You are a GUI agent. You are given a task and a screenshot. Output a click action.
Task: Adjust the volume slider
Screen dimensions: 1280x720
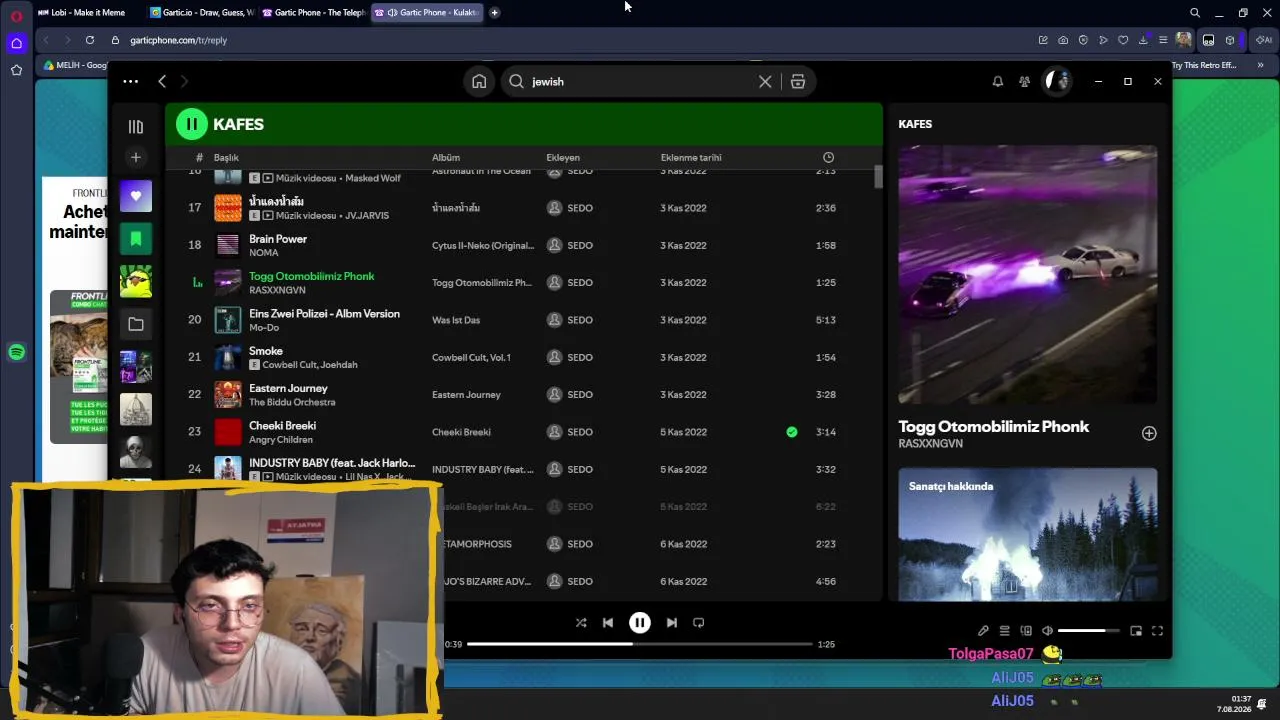[1089, 631]
